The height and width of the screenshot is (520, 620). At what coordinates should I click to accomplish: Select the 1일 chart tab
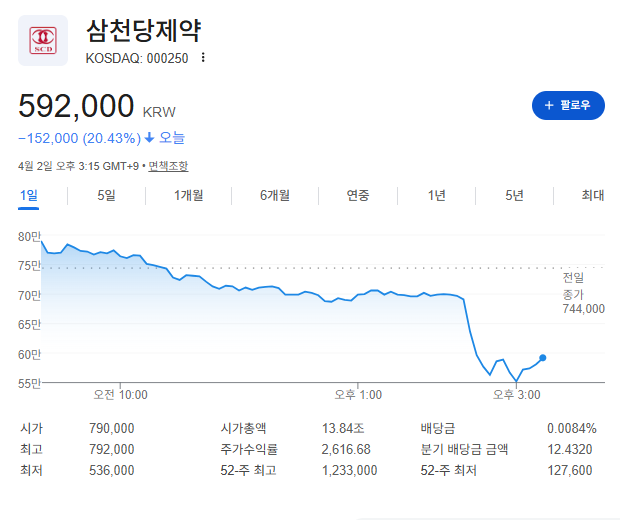point(29,195)
